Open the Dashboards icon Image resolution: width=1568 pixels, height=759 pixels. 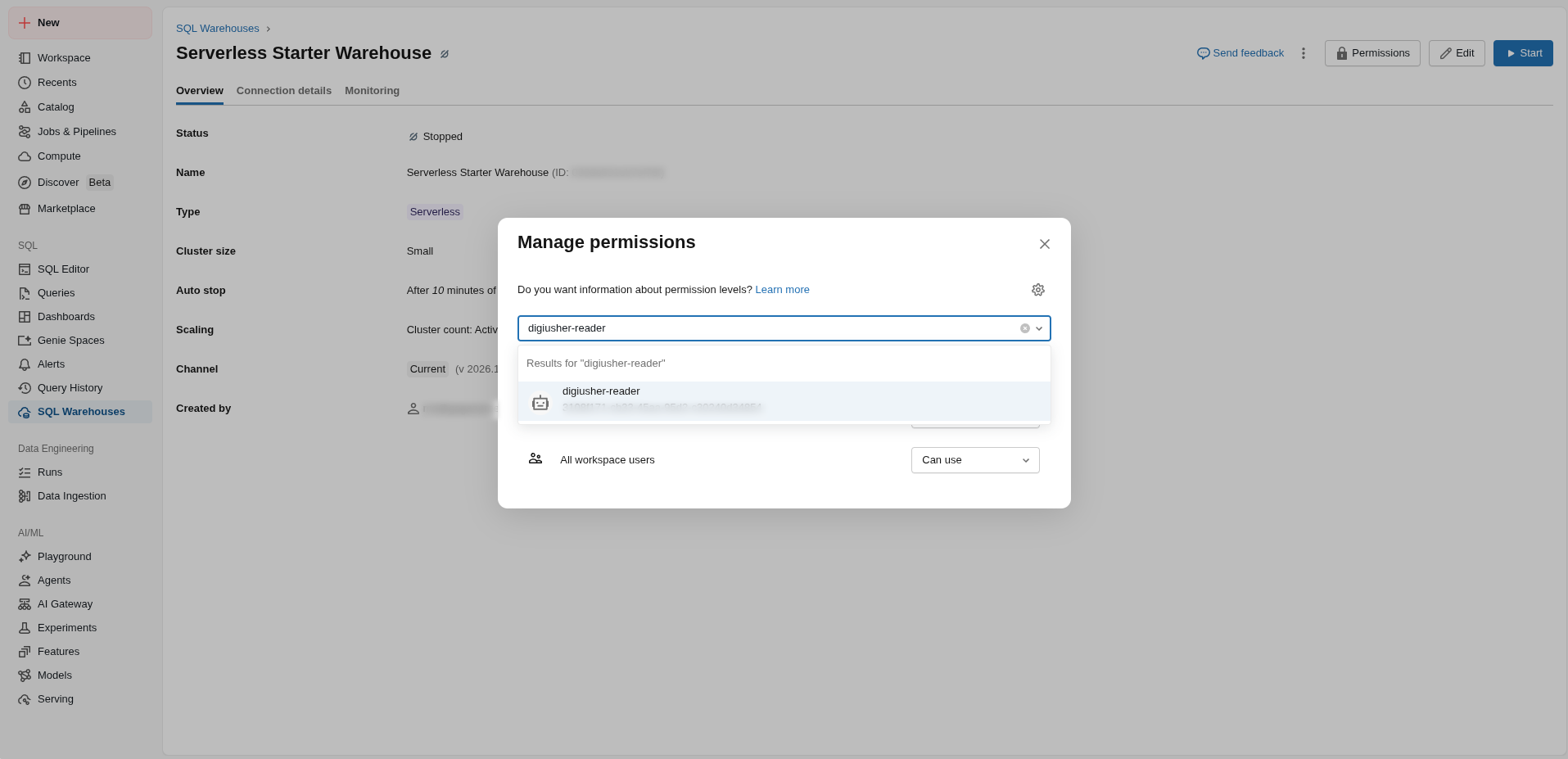click(x=25, y=317)
